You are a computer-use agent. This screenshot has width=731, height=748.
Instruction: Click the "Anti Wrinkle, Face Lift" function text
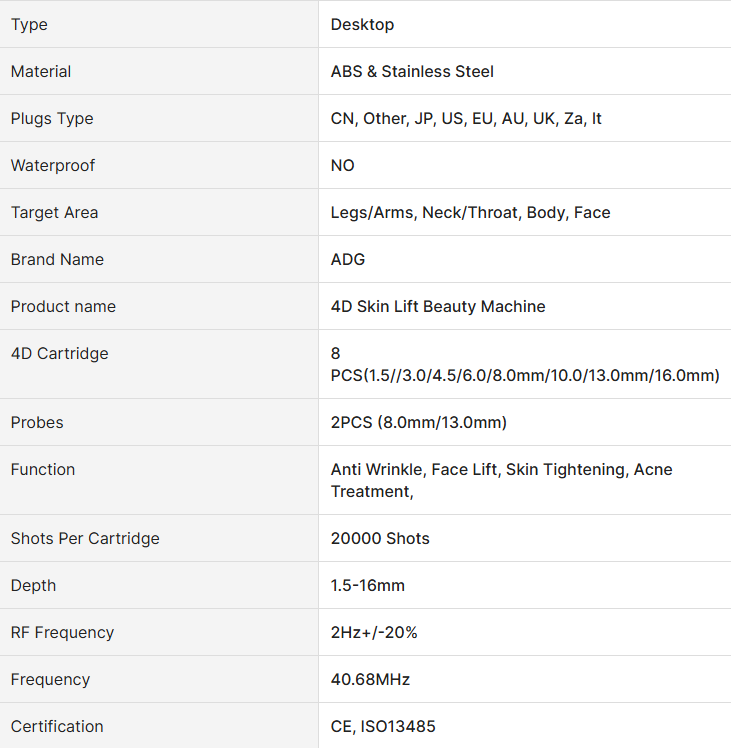415,469
